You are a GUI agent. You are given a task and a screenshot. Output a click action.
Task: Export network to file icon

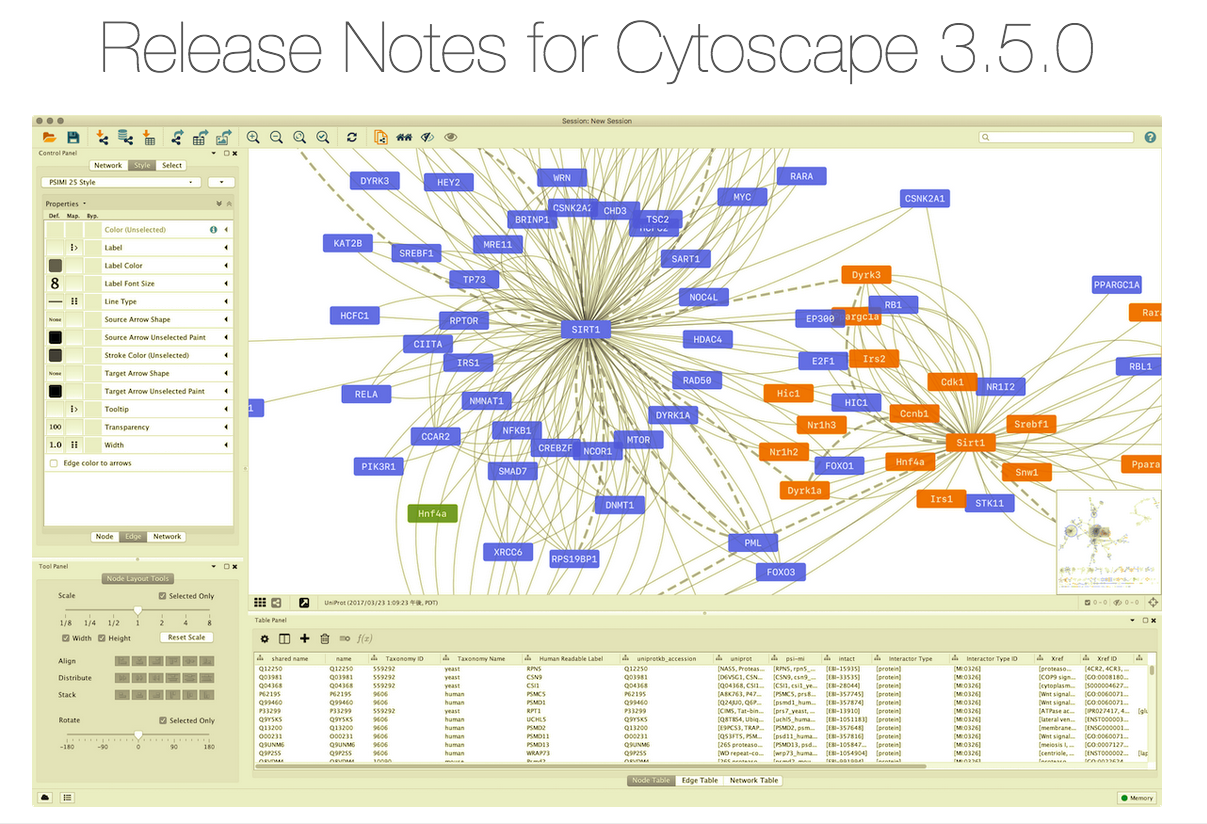pos(177,137)
